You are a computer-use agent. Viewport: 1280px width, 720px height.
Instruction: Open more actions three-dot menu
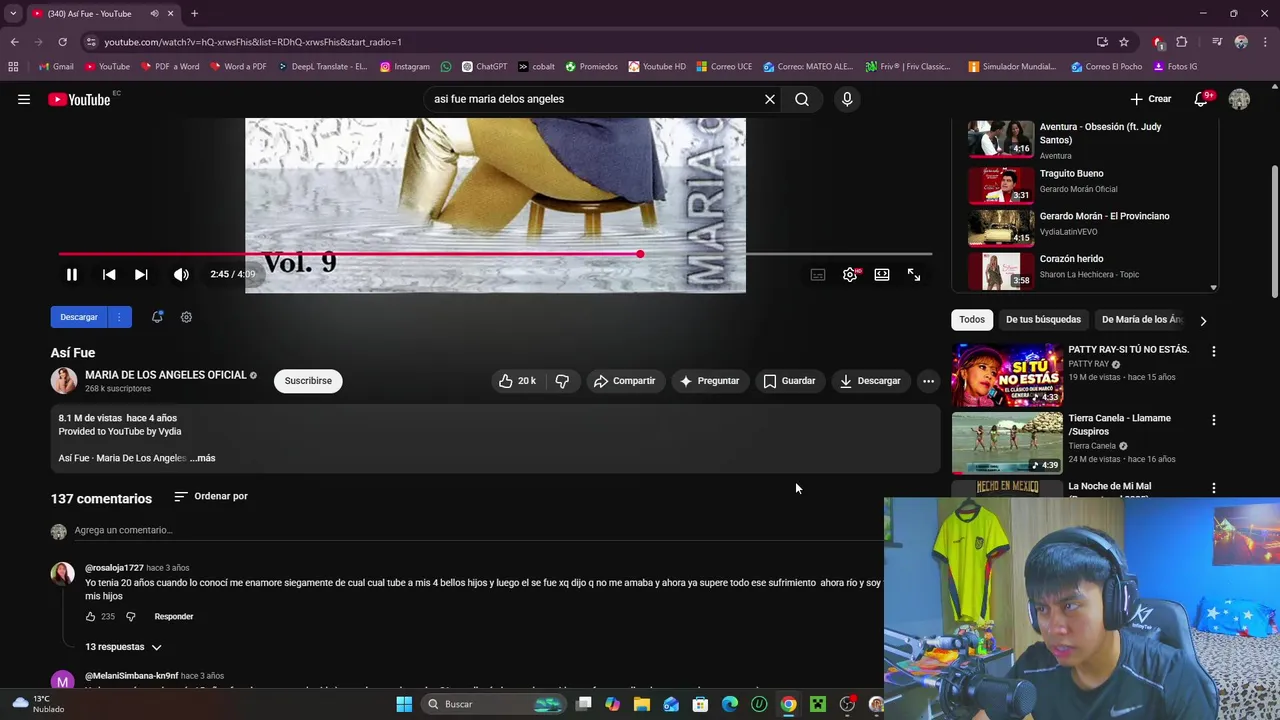coord(928,381)
